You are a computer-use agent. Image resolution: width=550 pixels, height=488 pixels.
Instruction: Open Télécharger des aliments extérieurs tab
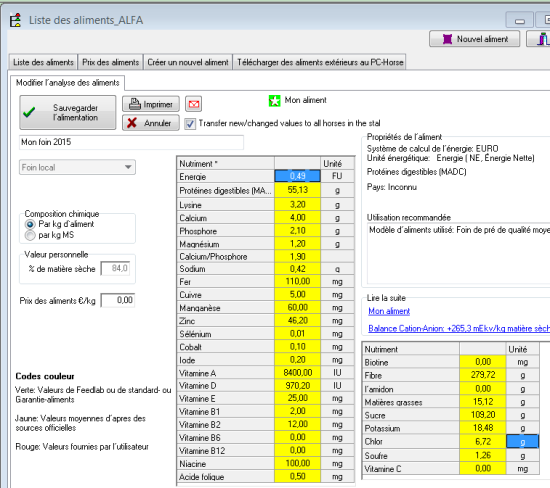point(320,62)
